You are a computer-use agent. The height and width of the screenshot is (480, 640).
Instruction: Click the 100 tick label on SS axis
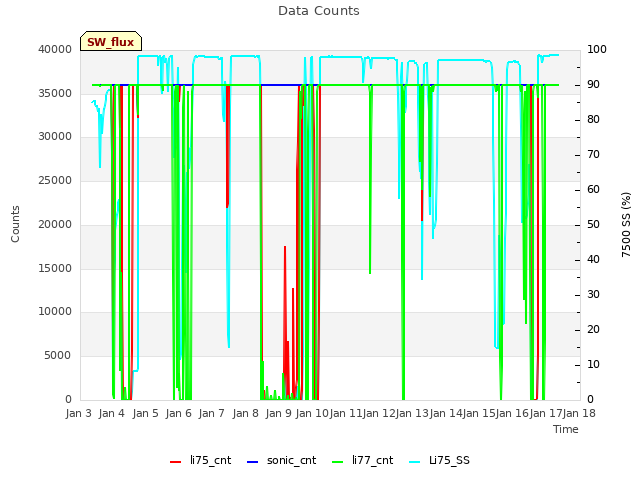597,49
